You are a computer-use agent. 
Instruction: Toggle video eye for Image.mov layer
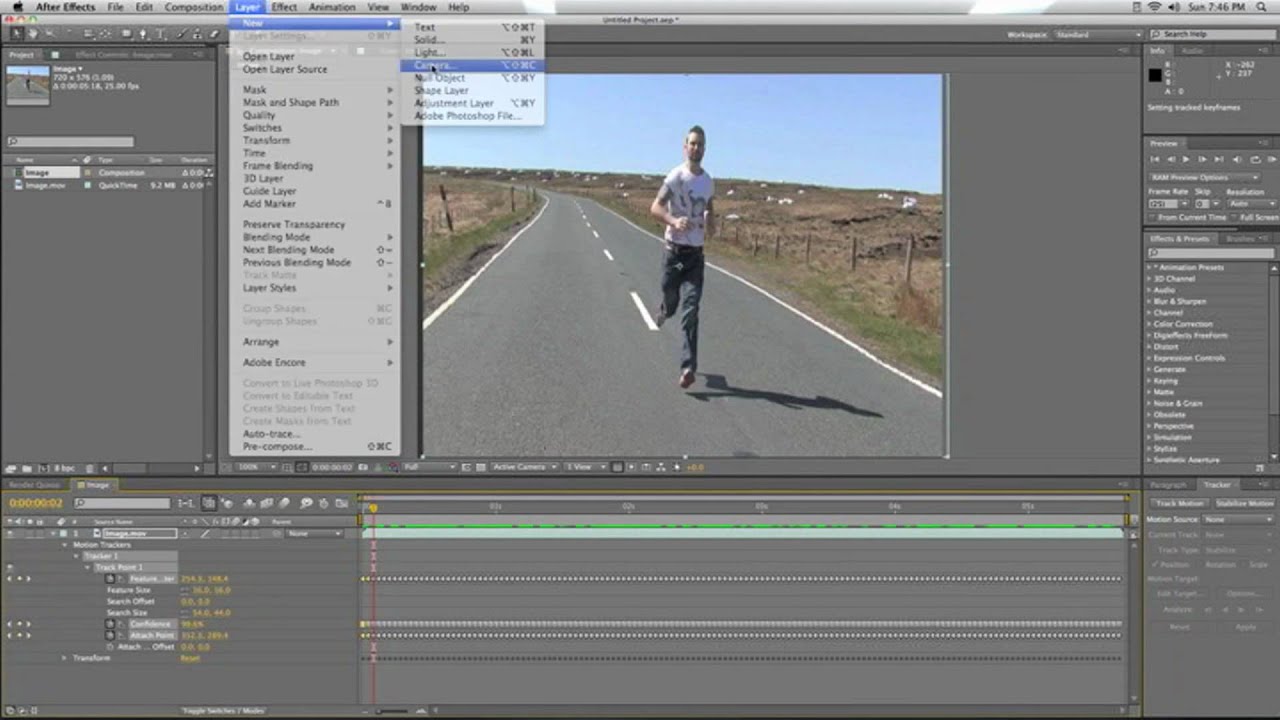10,534
